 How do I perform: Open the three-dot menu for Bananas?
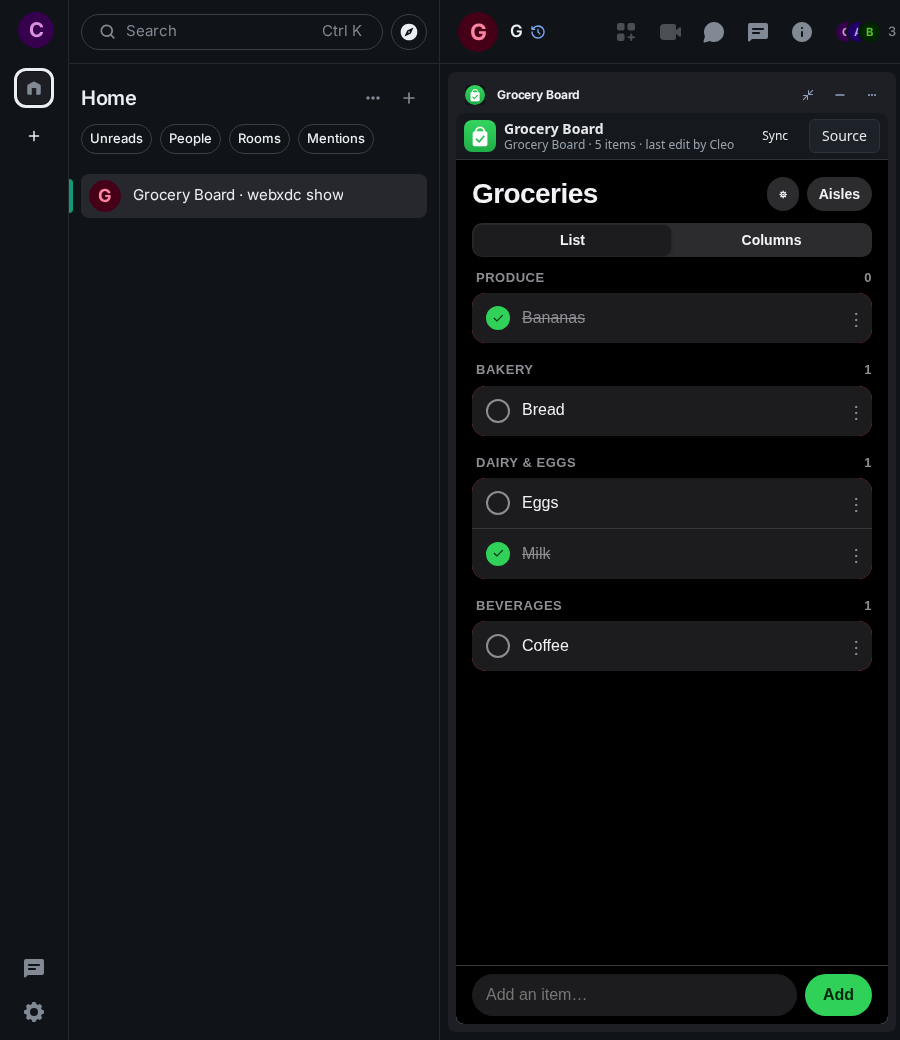pos(856,320)
